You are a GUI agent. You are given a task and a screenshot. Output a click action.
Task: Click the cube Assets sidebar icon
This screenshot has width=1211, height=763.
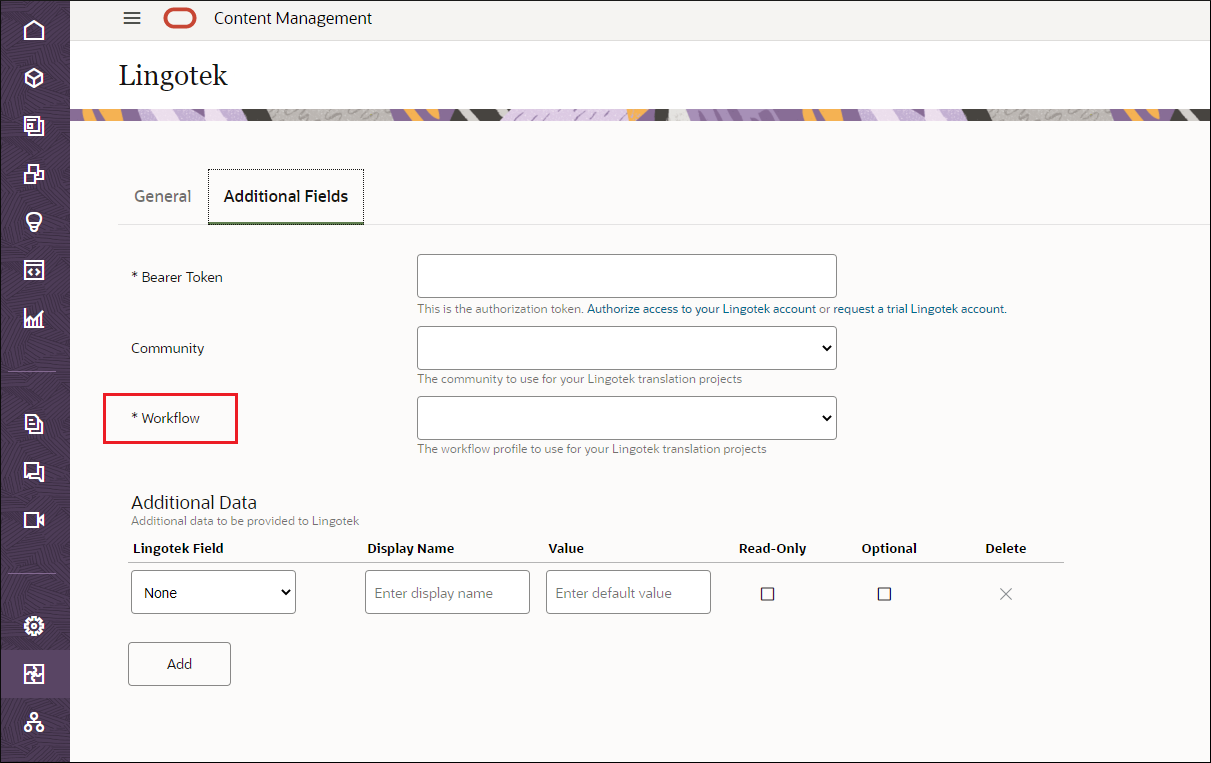pos(34,78)
